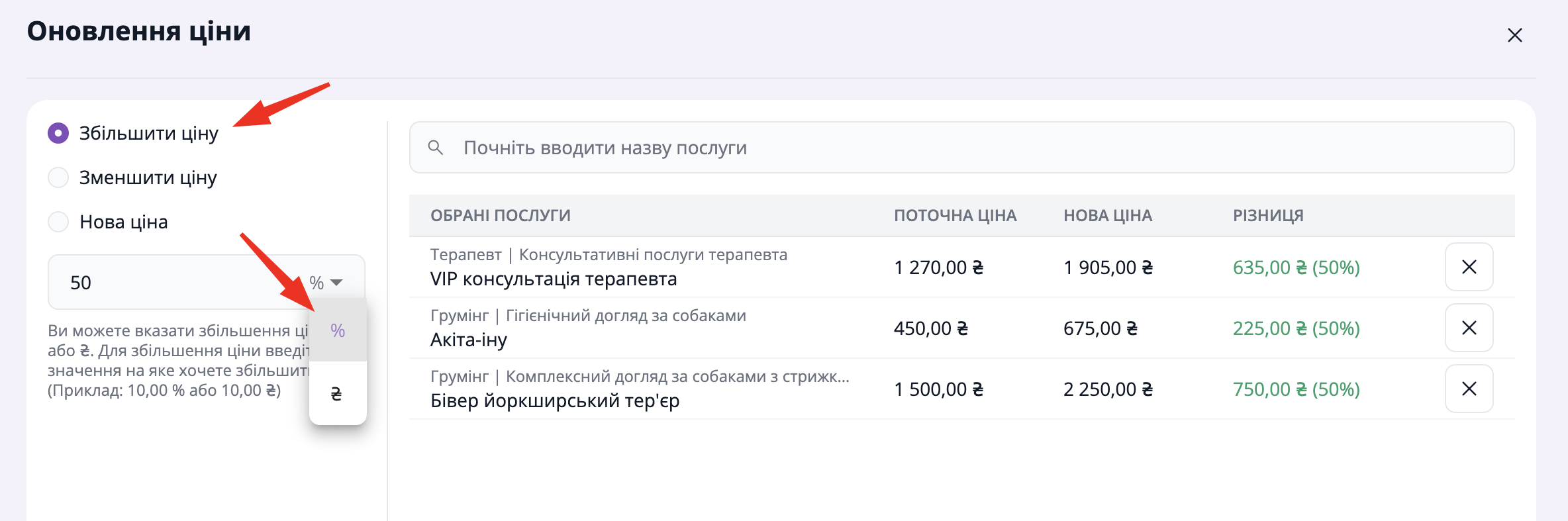Click Бівер йоркширський тер'єр service name
The image size is (1568, 521).
click(555, 401)
